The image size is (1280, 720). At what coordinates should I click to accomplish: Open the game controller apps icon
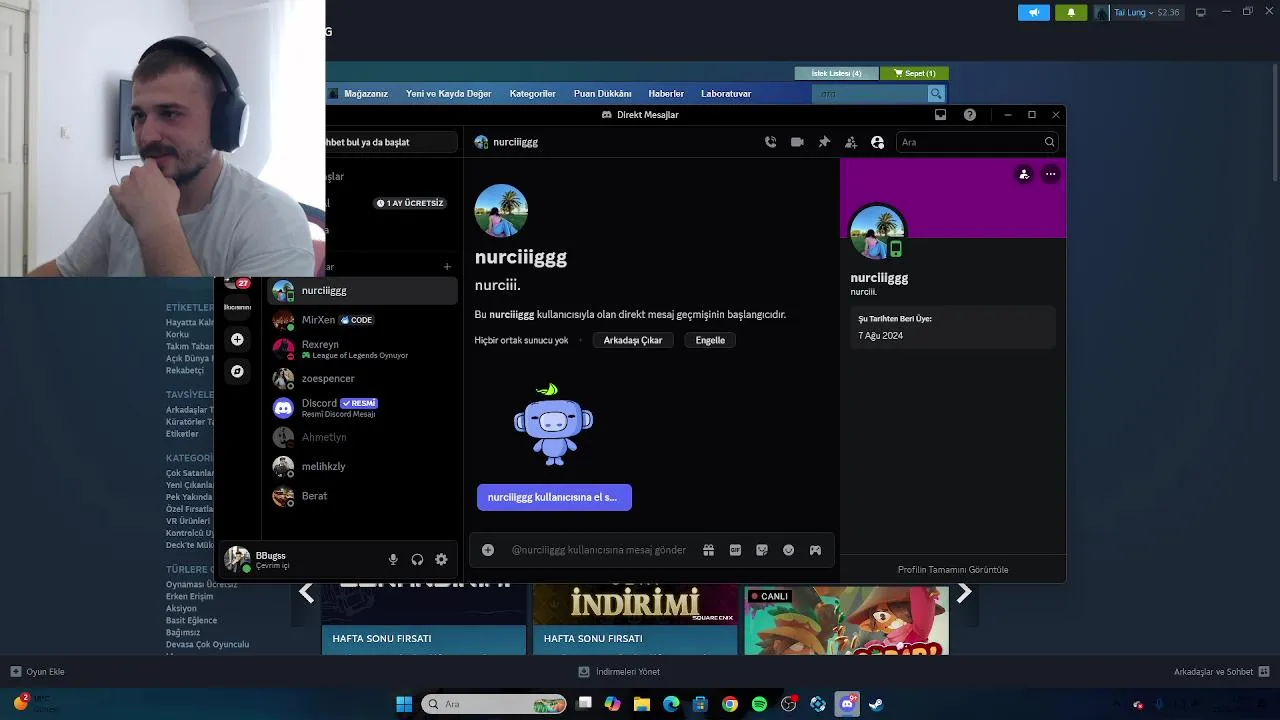point(815,550)
